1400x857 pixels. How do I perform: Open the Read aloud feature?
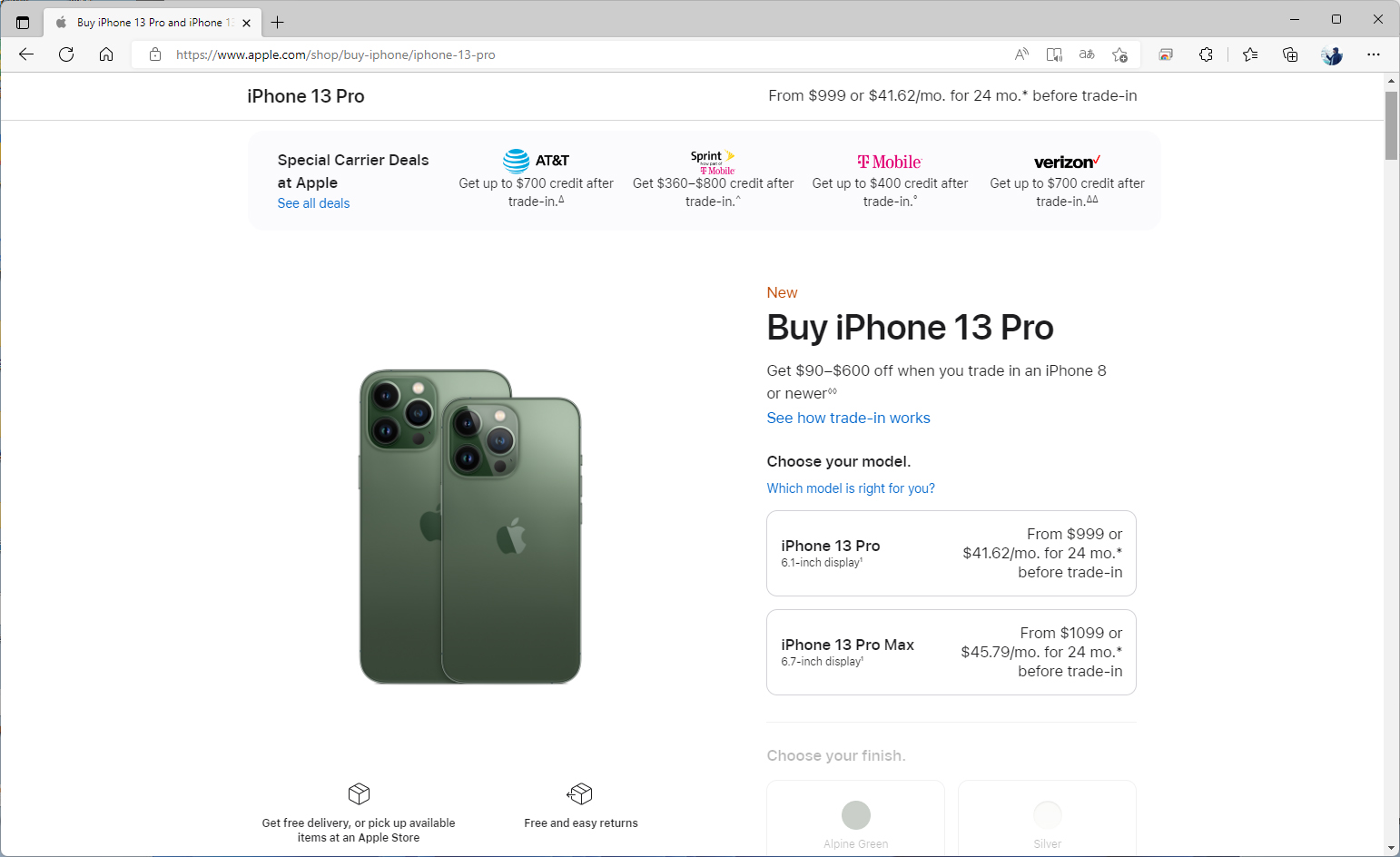(x=1020, y=54)
